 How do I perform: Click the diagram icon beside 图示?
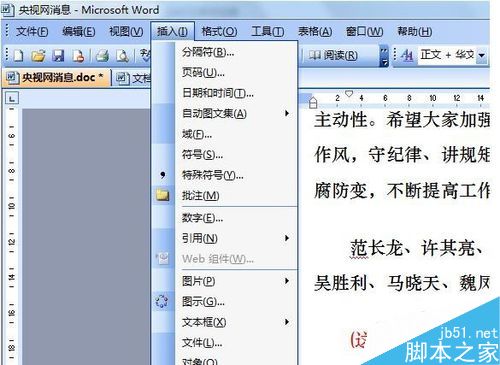[x=162, y=301]
